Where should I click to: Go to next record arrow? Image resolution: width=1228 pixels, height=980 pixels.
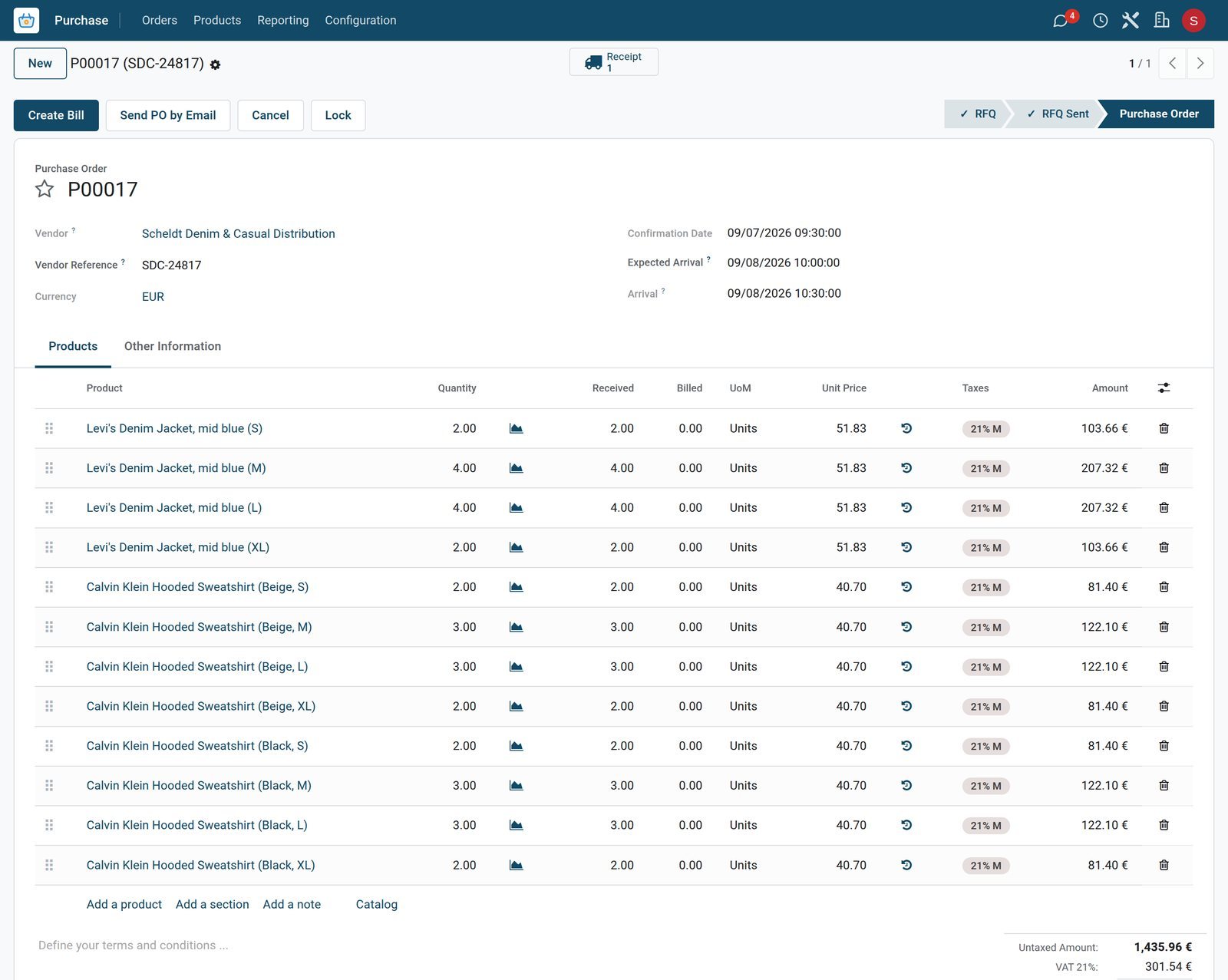tap(1200, 64)
